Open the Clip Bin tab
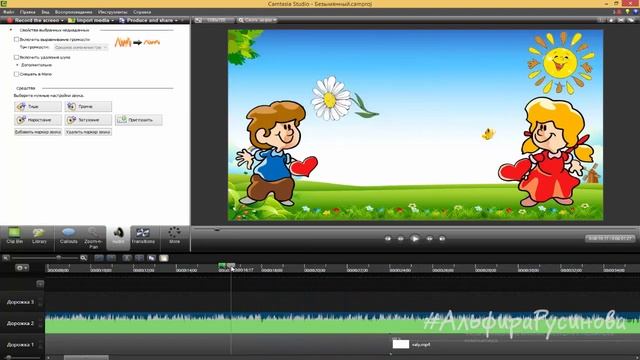This screenshot has height=360, width=640. coord(14,237)
